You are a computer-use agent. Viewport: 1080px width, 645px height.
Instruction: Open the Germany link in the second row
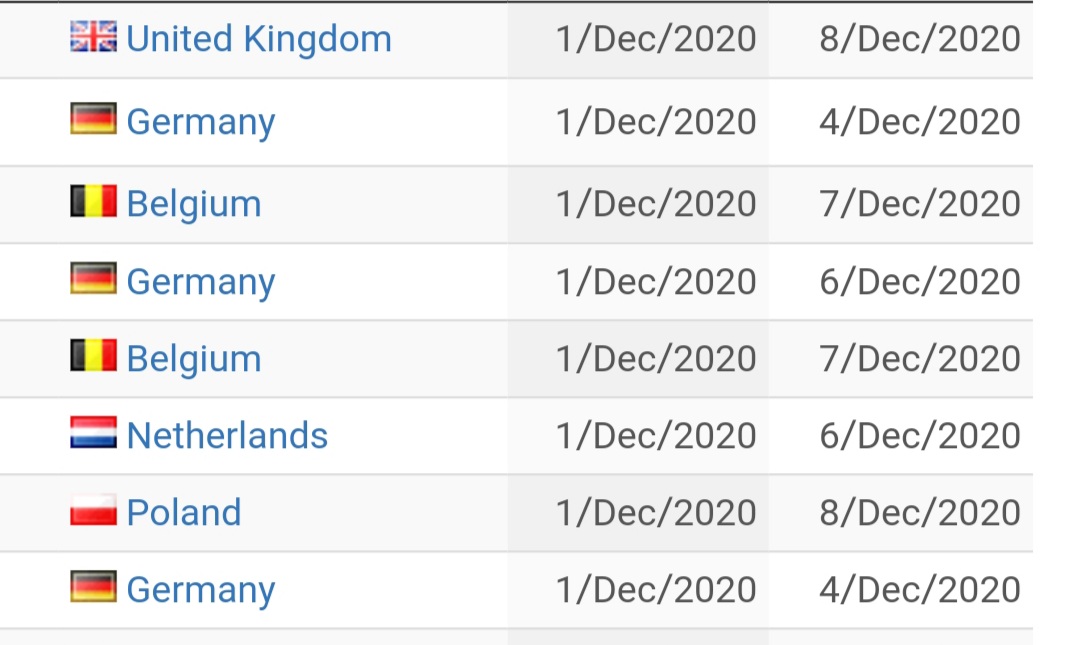click(201, 123)
